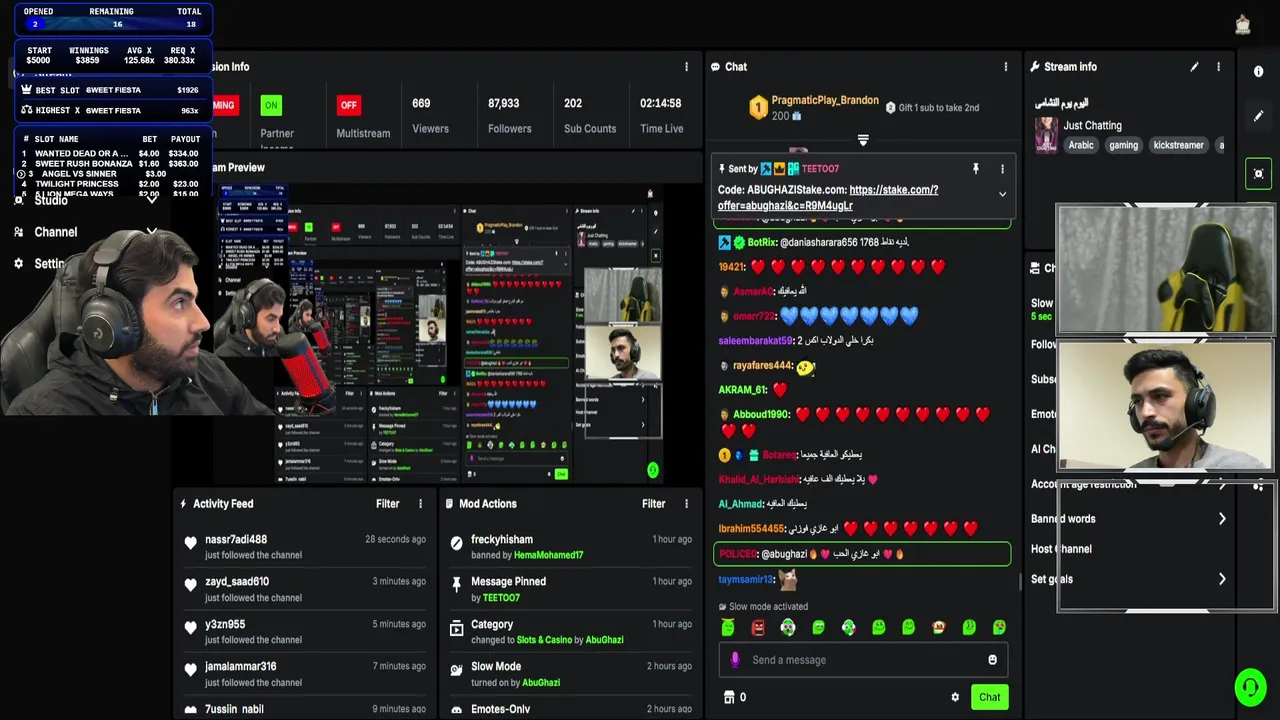Click the Emotes-Only mod action row

(570, 709)
